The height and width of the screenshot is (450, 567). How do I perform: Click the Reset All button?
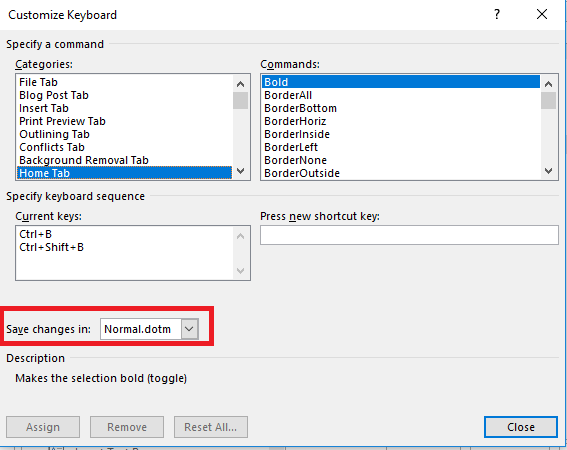click(x=211, y=427)
